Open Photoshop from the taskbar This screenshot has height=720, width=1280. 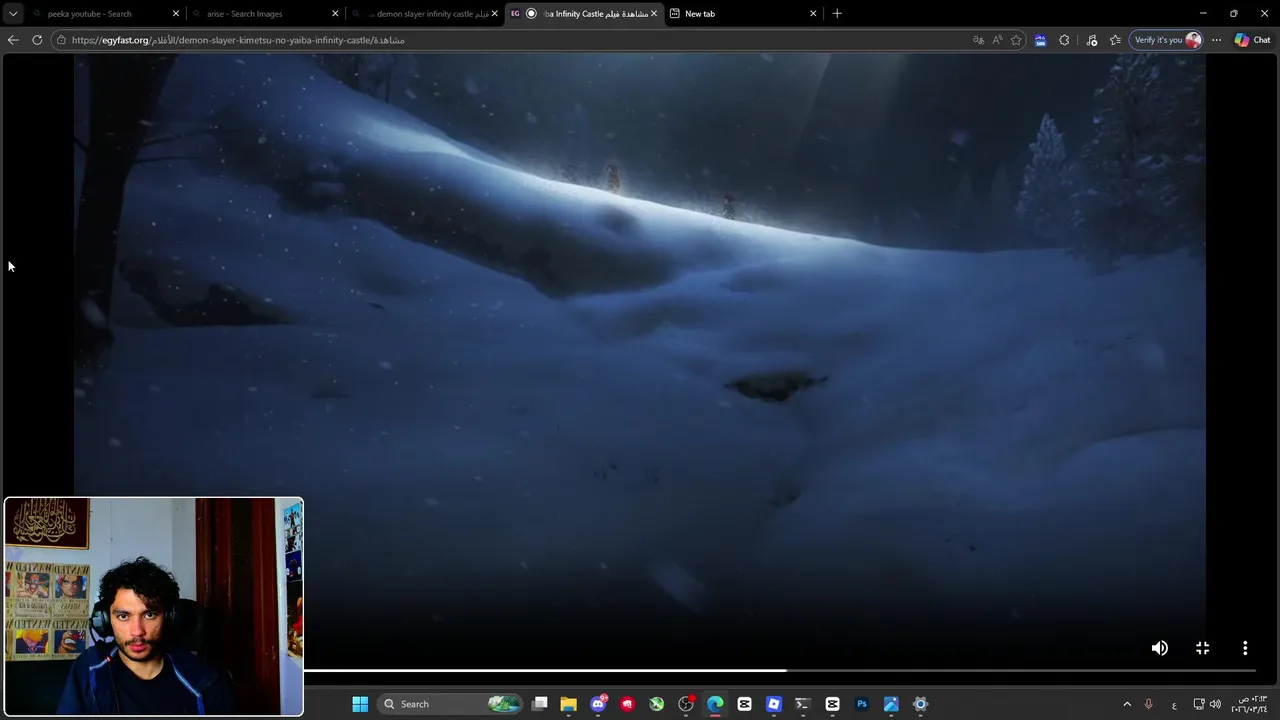(861, 704)
